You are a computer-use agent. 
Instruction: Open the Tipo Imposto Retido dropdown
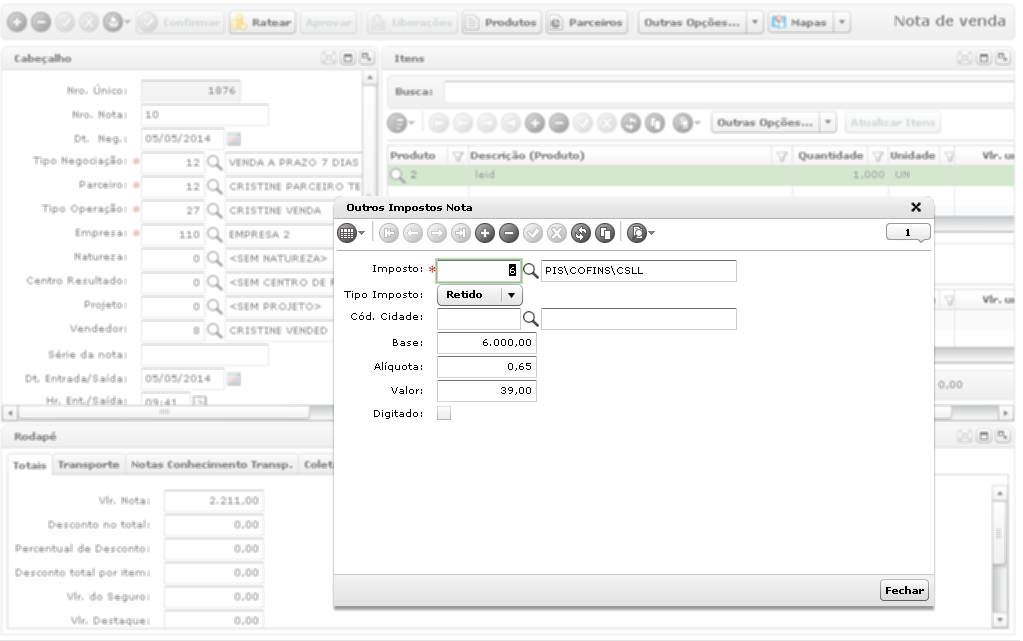tap(480, 295)
